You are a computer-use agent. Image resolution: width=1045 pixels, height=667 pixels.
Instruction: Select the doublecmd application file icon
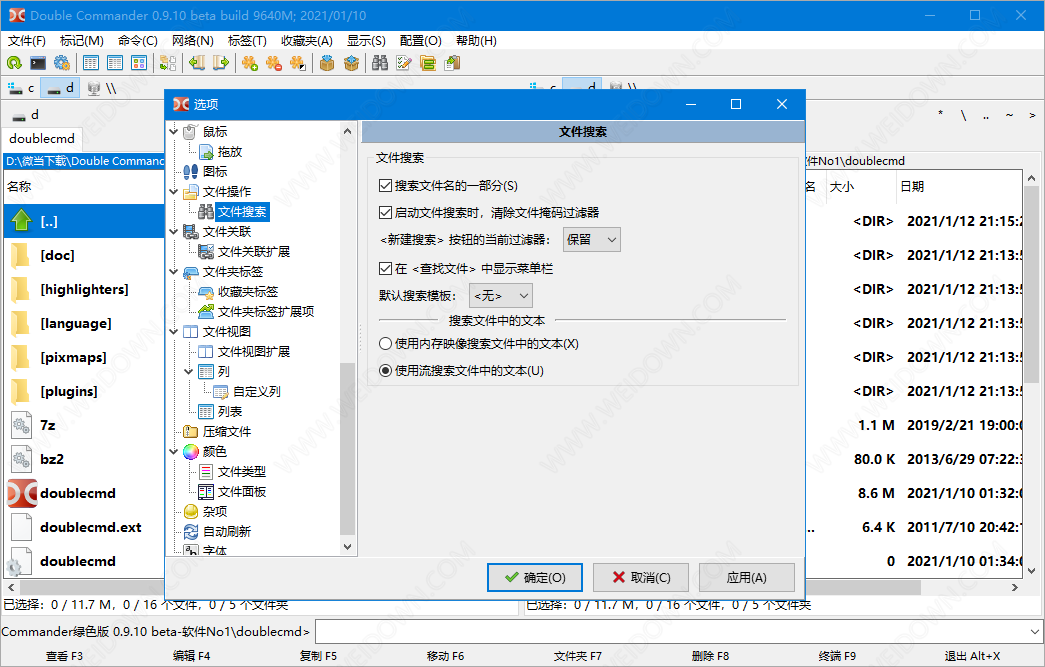[22, 493]
